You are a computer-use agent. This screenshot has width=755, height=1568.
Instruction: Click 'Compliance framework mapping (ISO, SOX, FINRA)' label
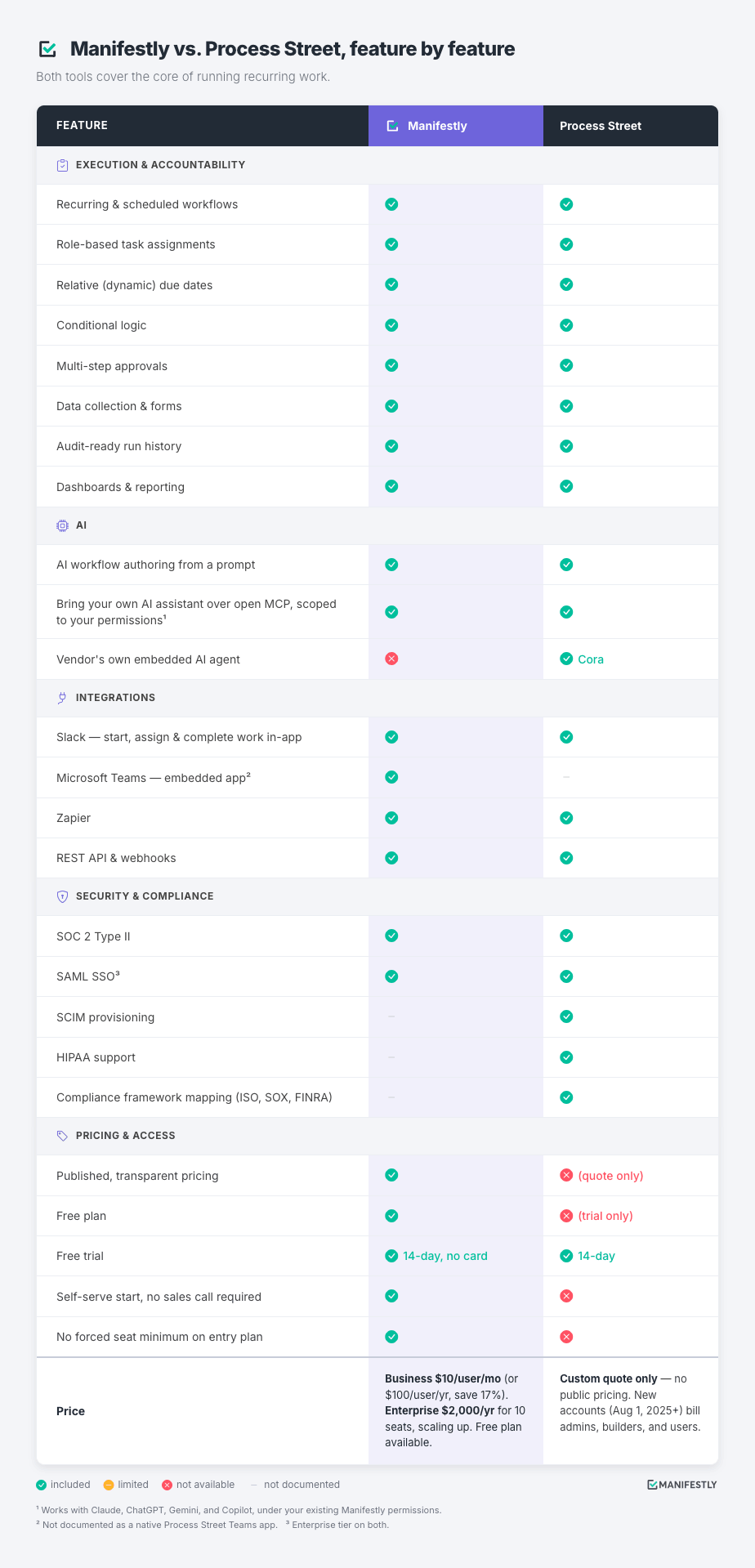coord(194,1097)
